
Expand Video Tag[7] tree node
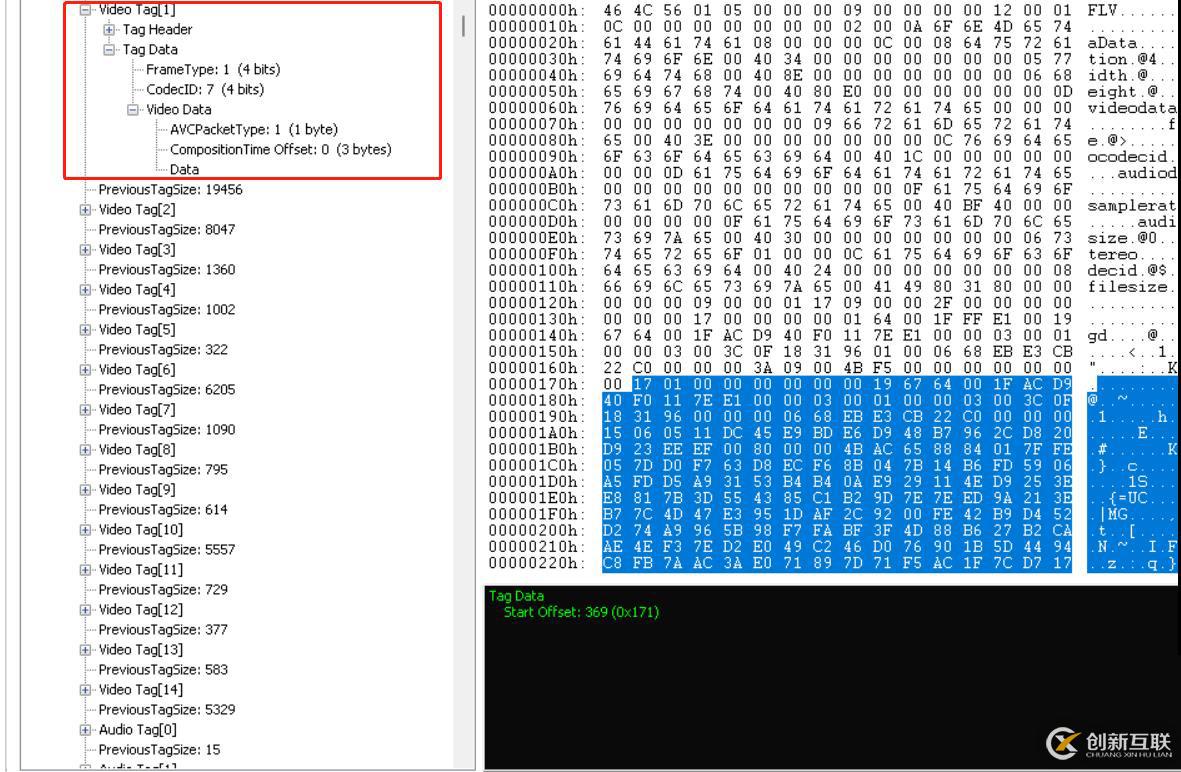point(86,409)
